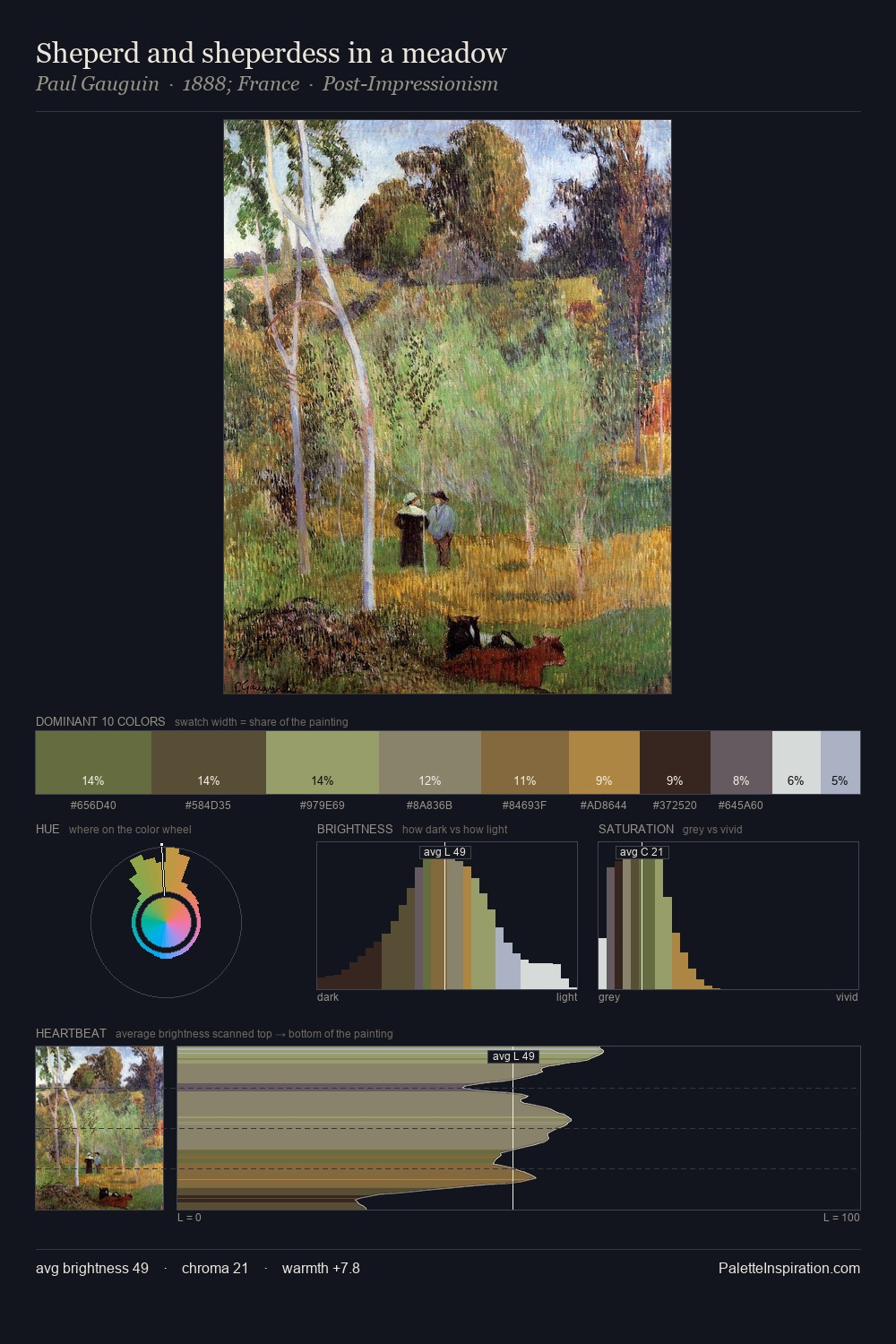The width and height of the screenshot is (896, 1344).
Task: Click the 'avg L 49' heartbeat chart label
Action: pos(513,1056)
